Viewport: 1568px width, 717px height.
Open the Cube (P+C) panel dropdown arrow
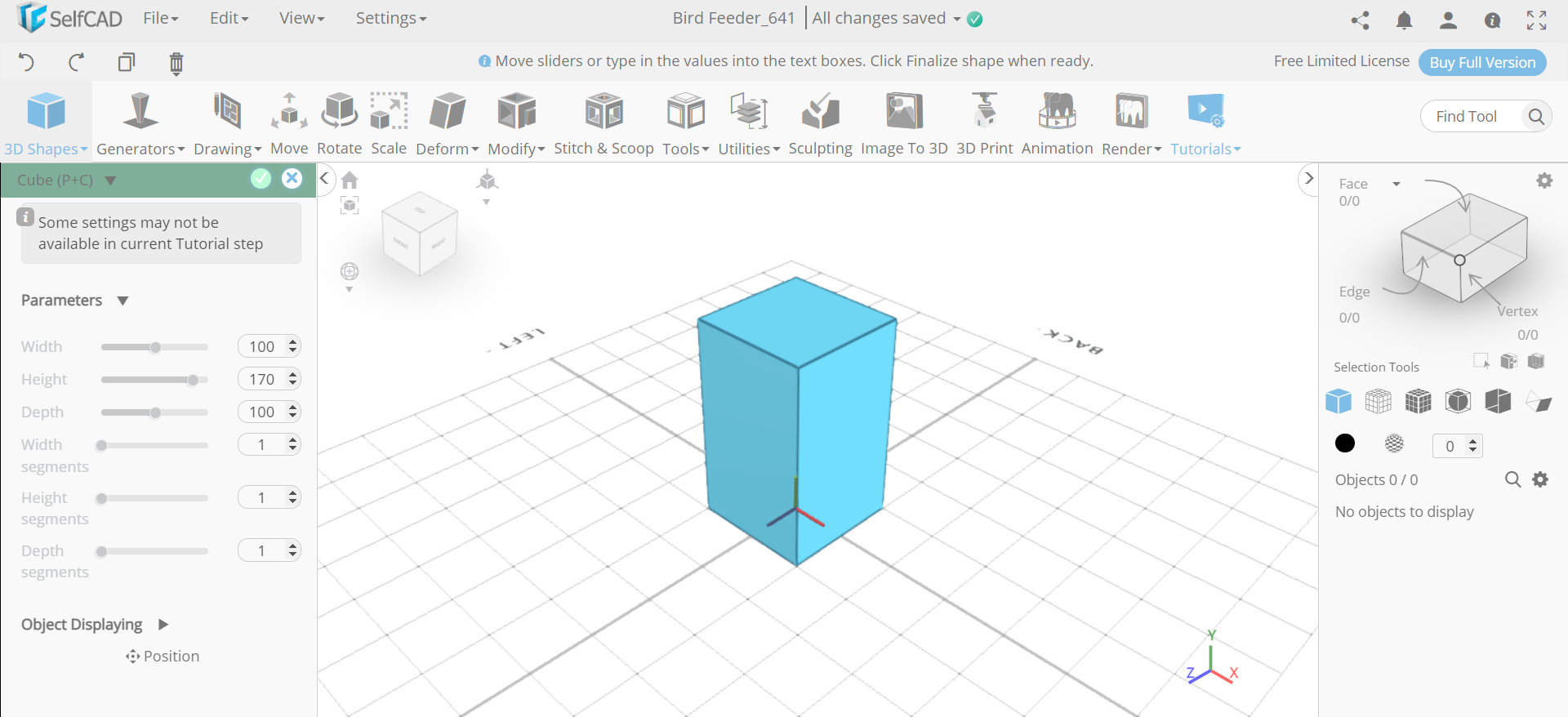click(110, 180)
